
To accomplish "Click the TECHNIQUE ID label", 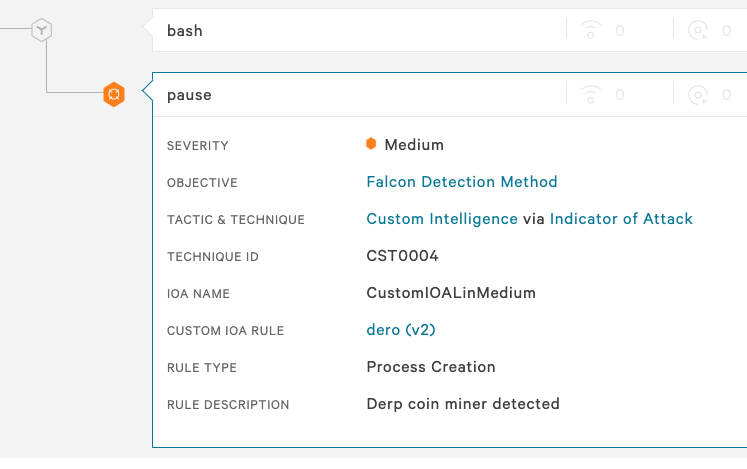I will coord(212,257).
